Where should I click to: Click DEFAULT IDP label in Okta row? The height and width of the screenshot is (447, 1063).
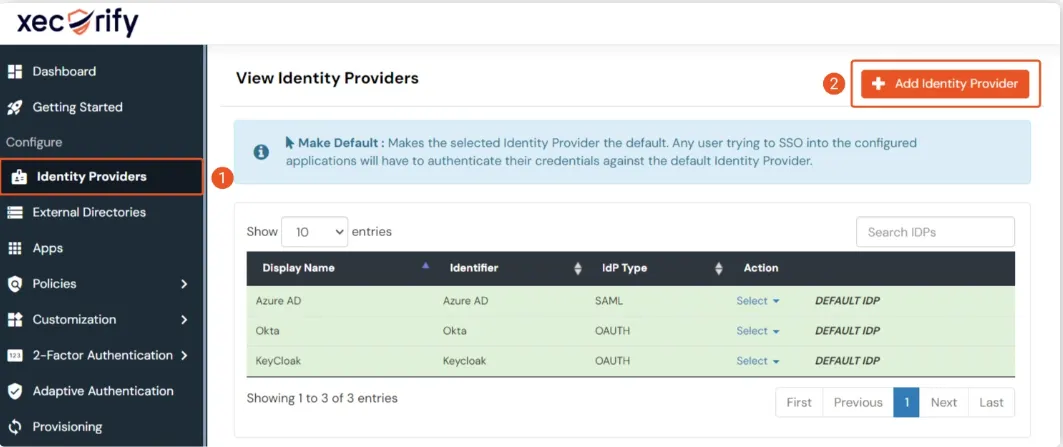(847, 331)
